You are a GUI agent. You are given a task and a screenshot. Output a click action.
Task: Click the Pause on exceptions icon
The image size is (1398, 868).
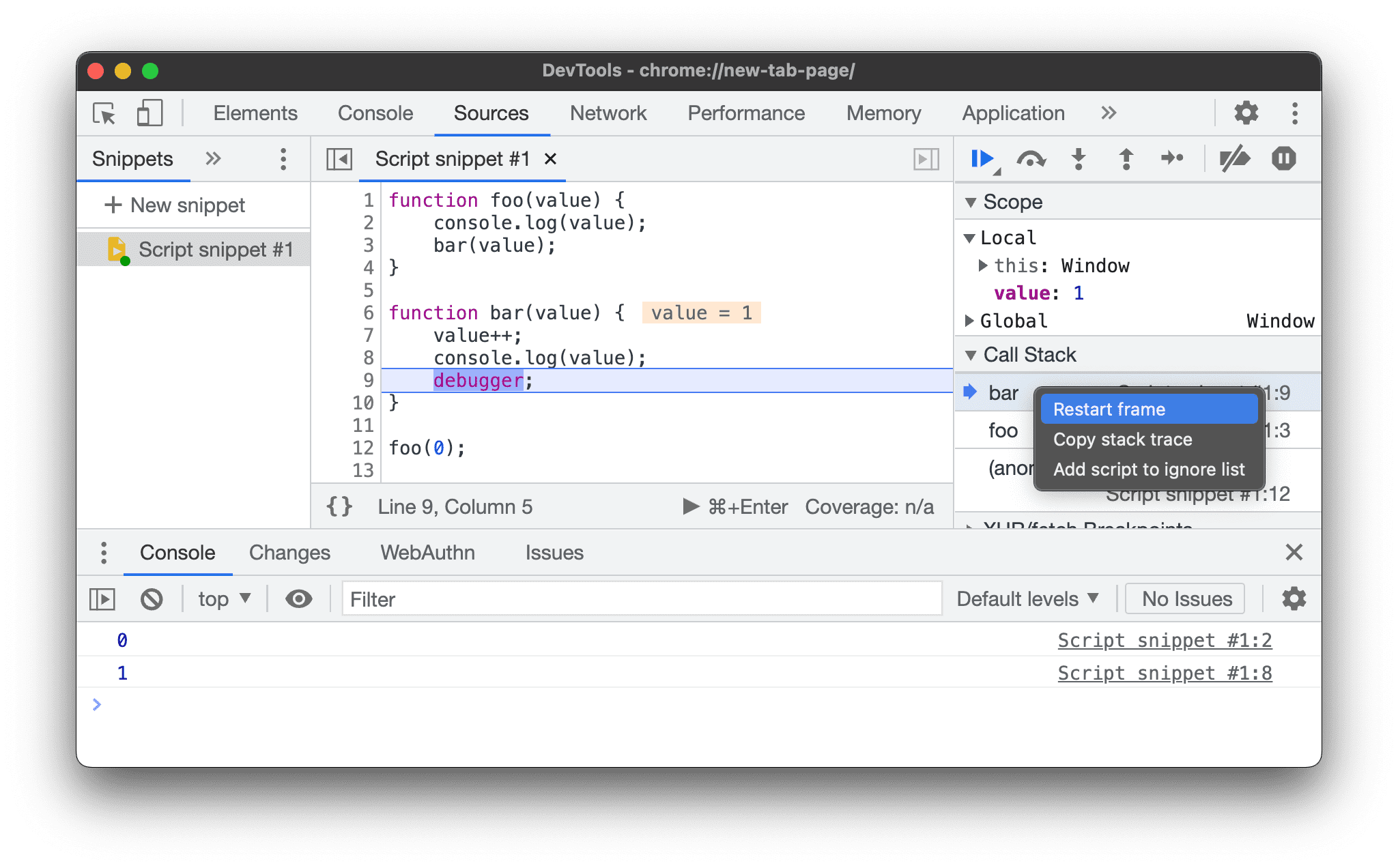click(1283, 159)
